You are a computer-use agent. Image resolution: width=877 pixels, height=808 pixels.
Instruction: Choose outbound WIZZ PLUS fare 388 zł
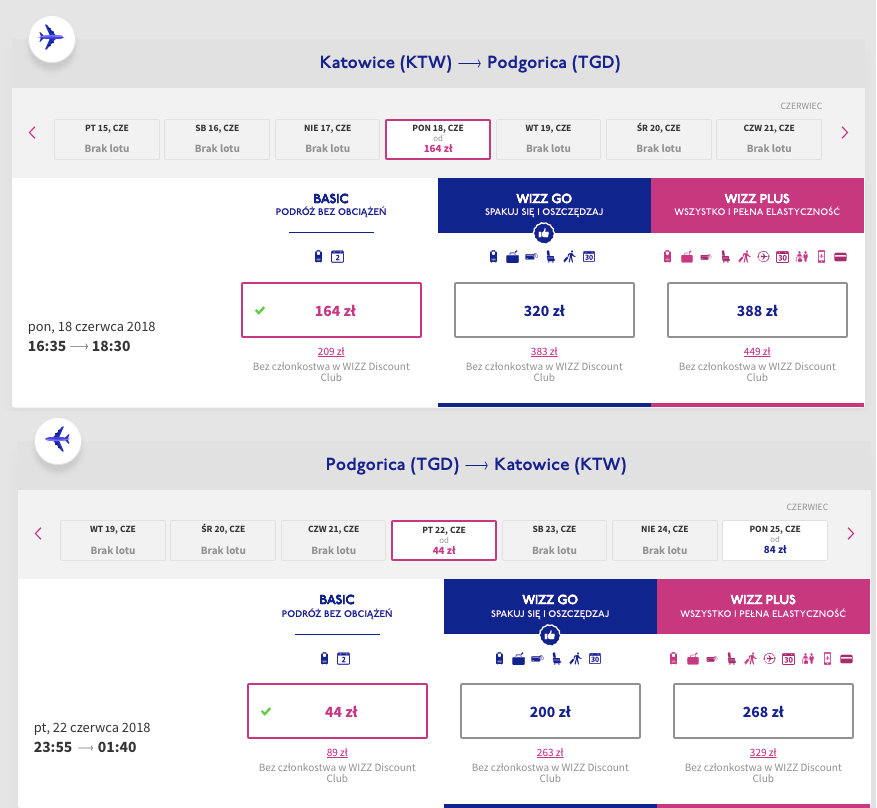pyautogui.click(x=757, y=310)
